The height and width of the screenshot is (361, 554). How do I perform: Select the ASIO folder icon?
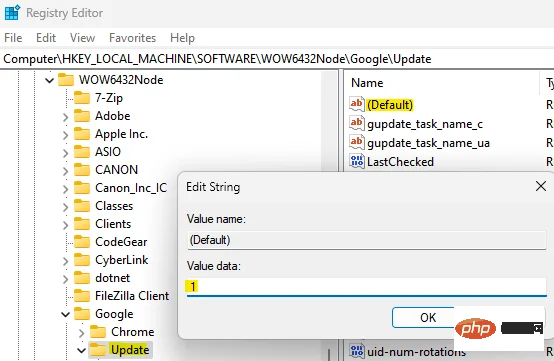[82, 152]
